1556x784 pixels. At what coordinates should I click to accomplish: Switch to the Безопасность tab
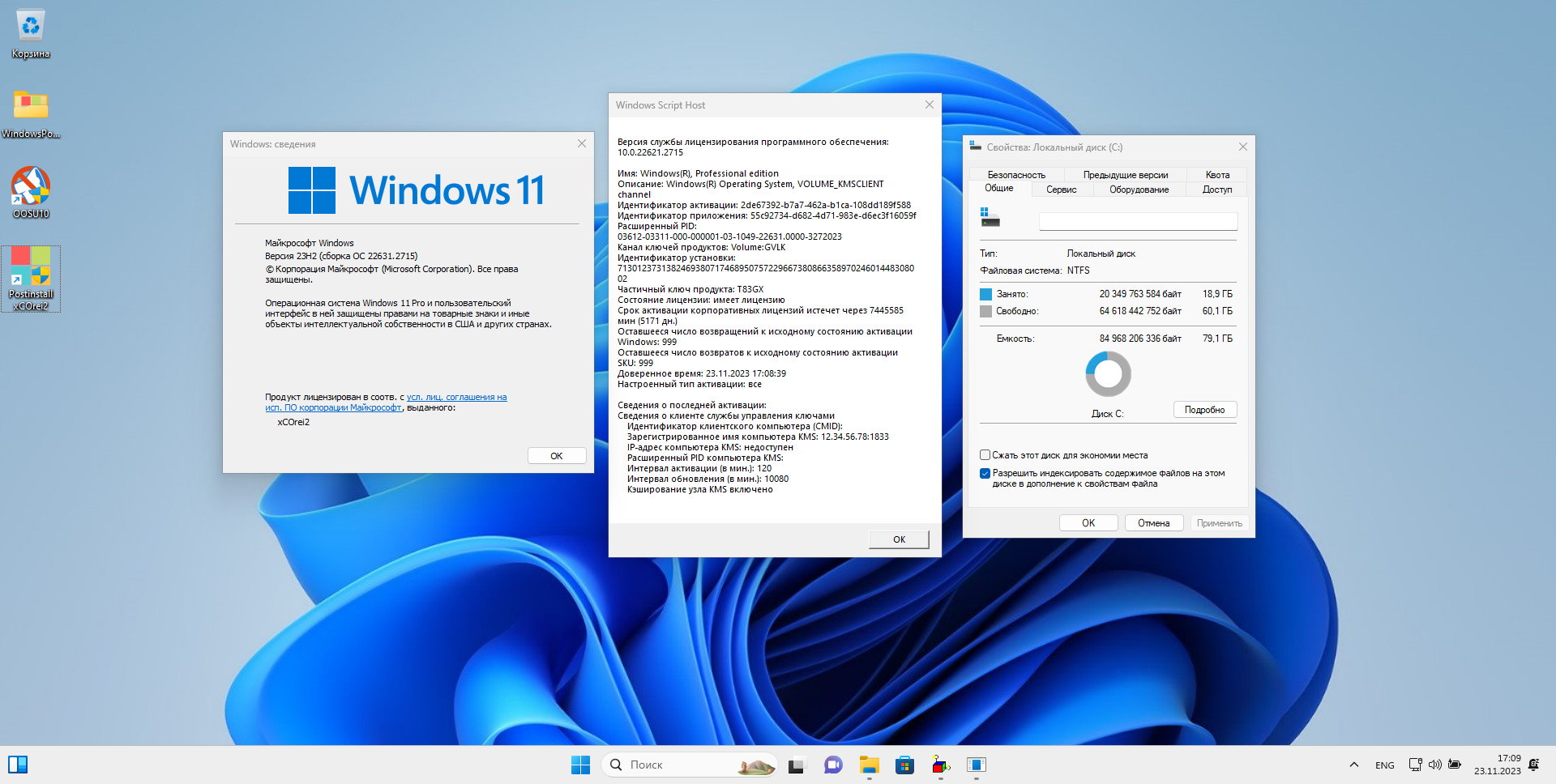(x=1016, y=175)
